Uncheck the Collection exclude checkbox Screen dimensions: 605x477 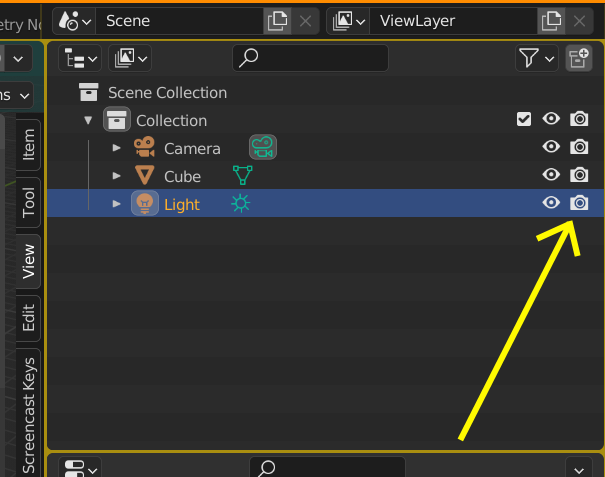pyautogui.click(x=524, y=120)
